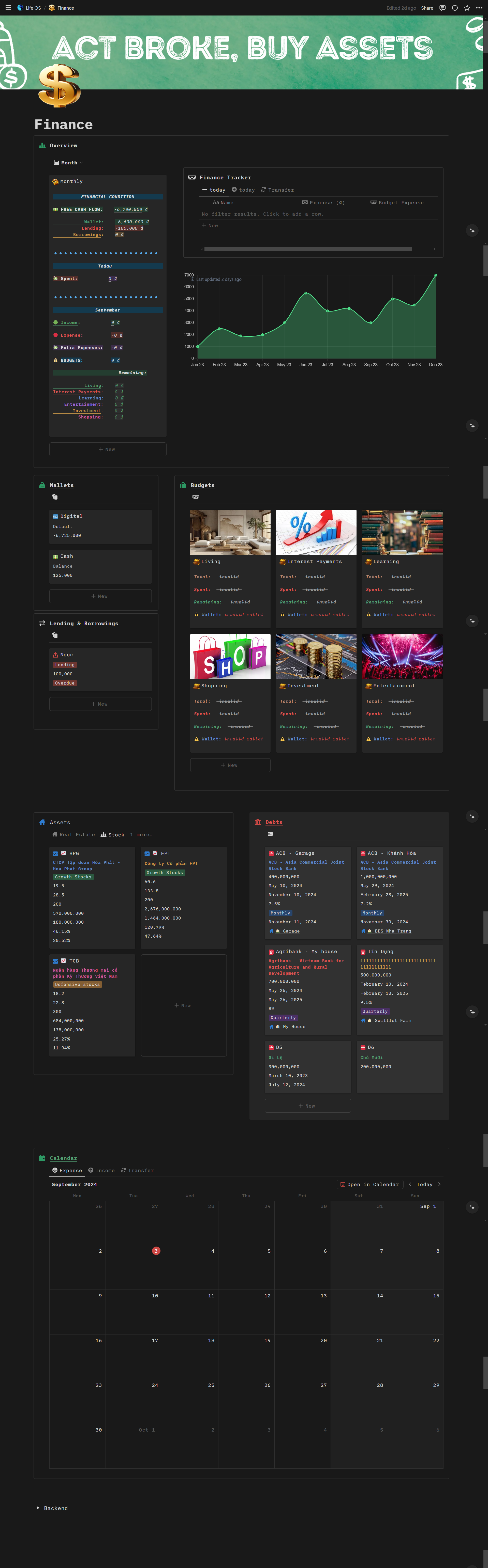This screenshot has height=1568, width=488.
Task: Open the Month view dropdown
Action: pos(68,163)
